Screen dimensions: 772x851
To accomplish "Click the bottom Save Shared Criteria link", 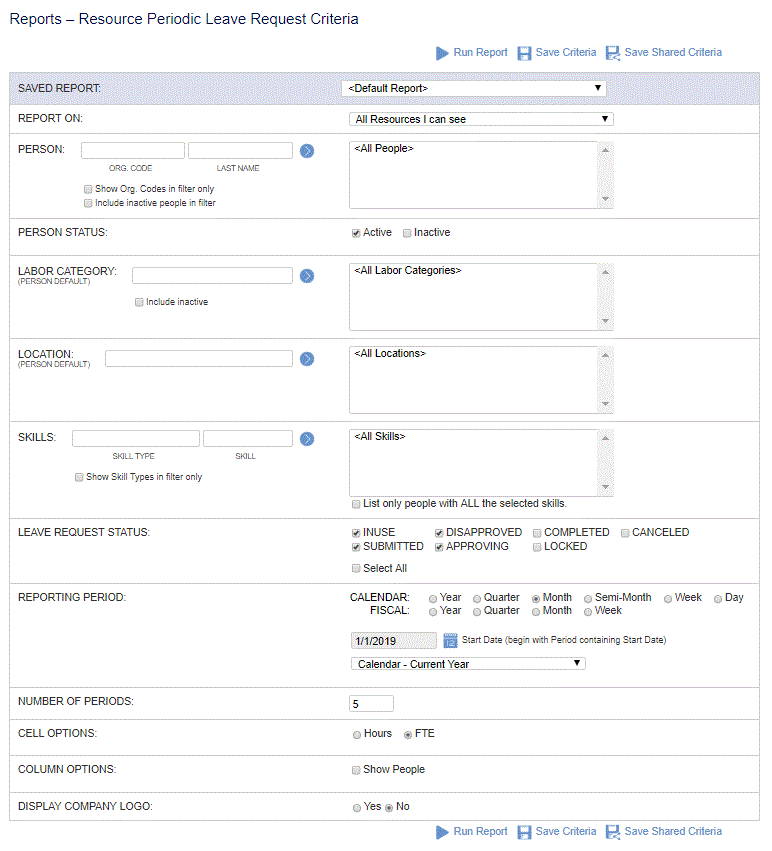I will coord(673,831).
